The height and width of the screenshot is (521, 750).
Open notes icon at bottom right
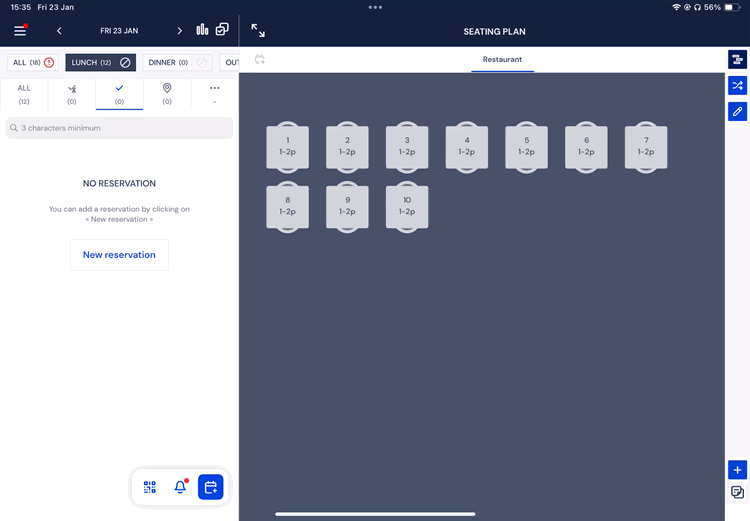click(737, 492)
